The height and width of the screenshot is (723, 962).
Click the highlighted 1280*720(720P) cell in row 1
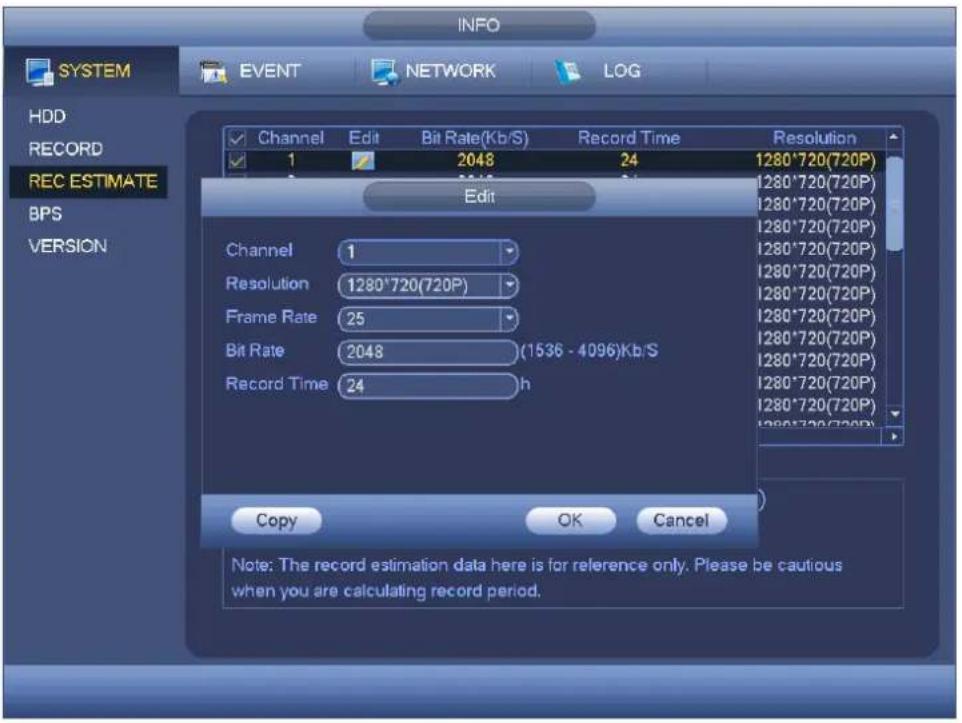(815, 161)
